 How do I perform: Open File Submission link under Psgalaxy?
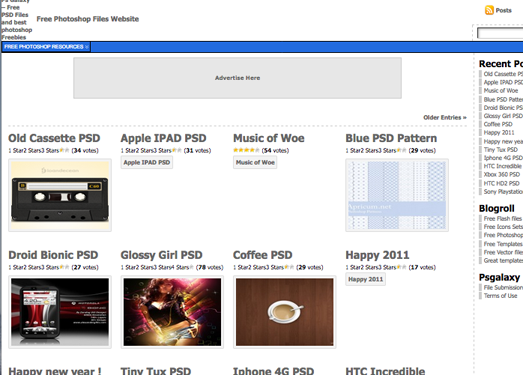503,287
